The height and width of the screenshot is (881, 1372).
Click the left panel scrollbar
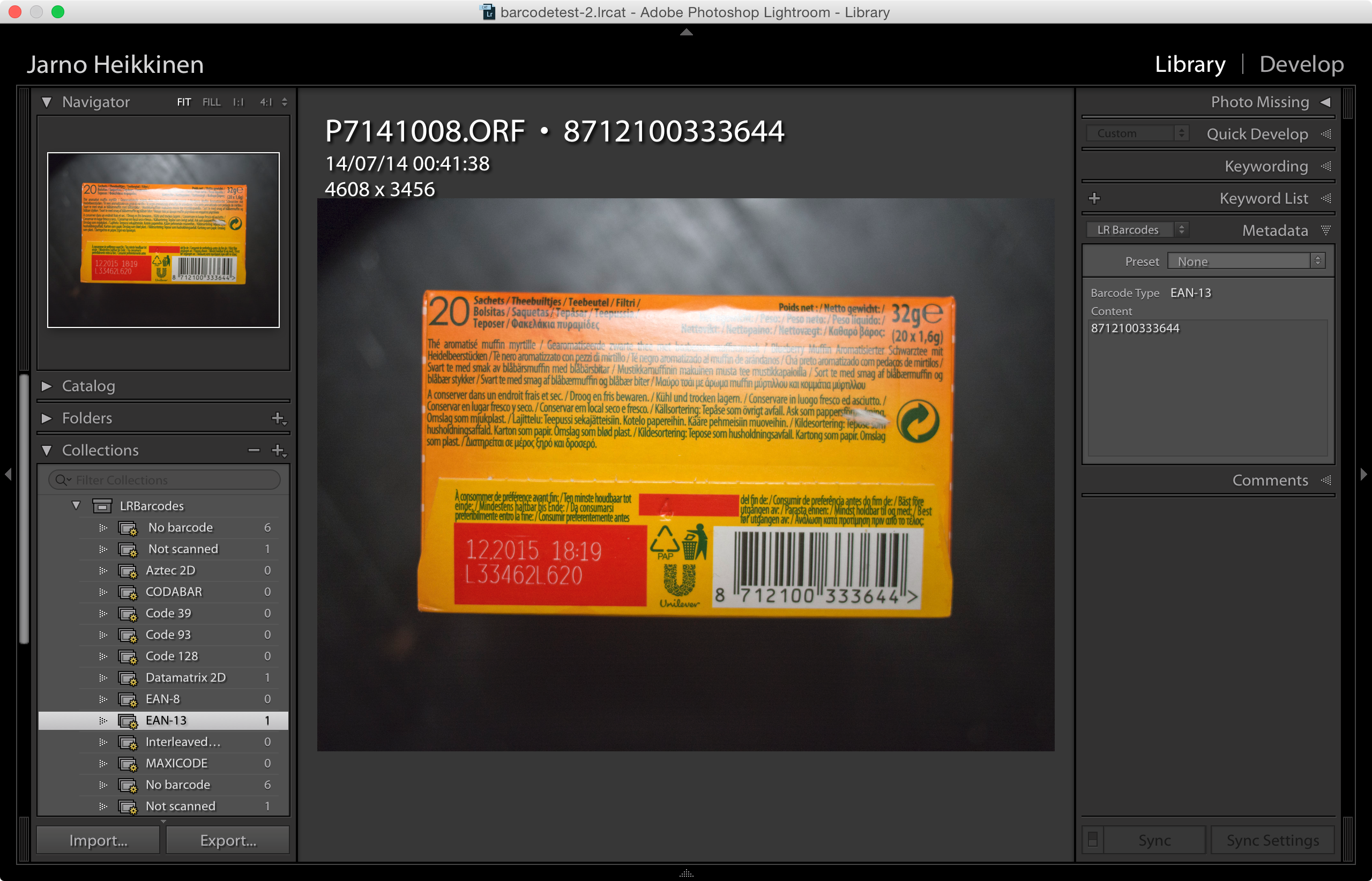pyautogui.click(x=24, y=509)
